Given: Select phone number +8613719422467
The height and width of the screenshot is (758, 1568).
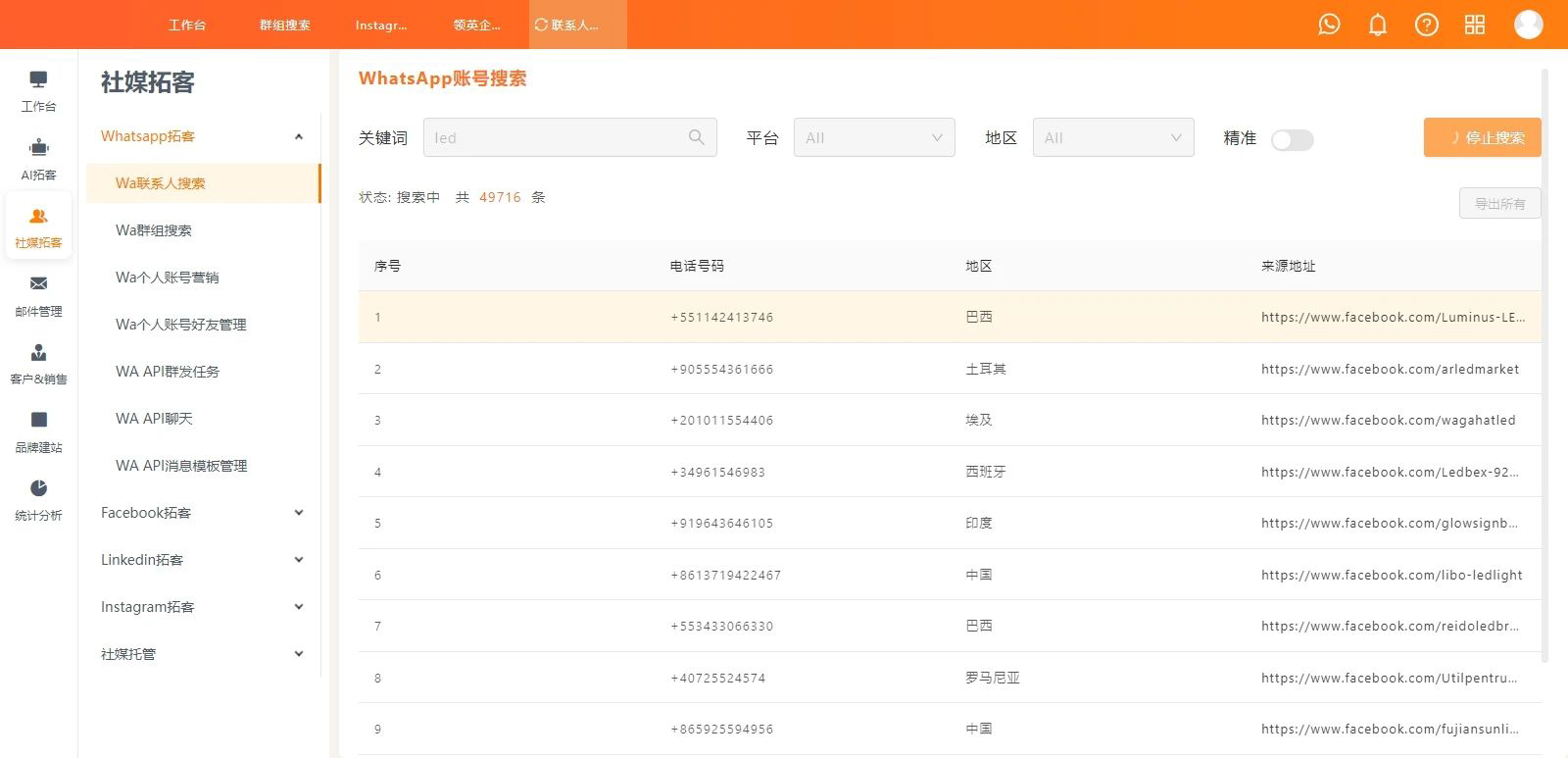Looking at the screenshot, I should [726, 575].
